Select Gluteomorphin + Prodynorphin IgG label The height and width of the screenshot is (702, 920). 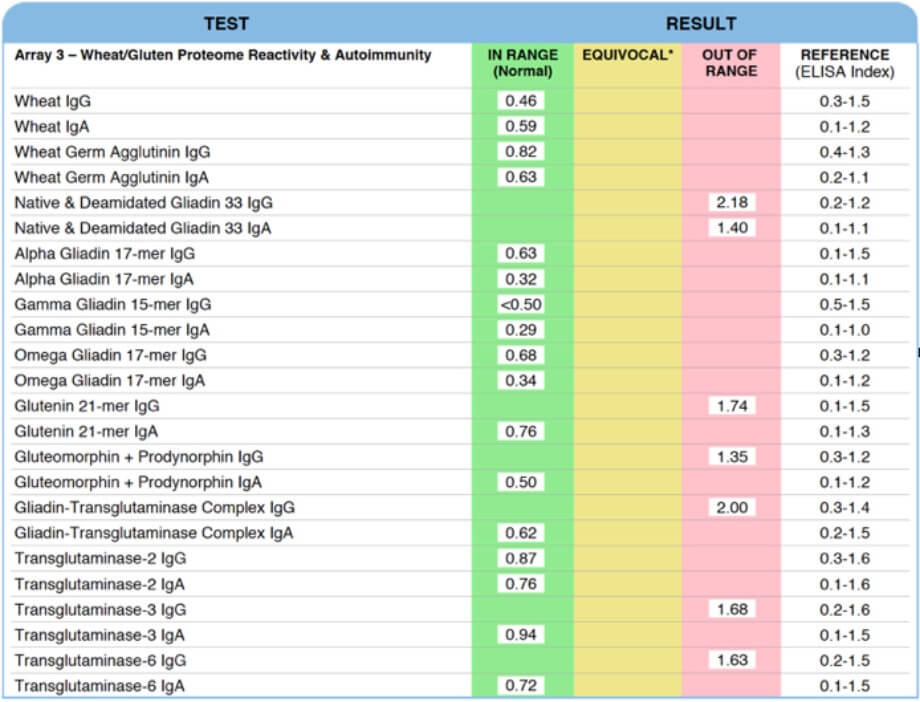(139, 457)
